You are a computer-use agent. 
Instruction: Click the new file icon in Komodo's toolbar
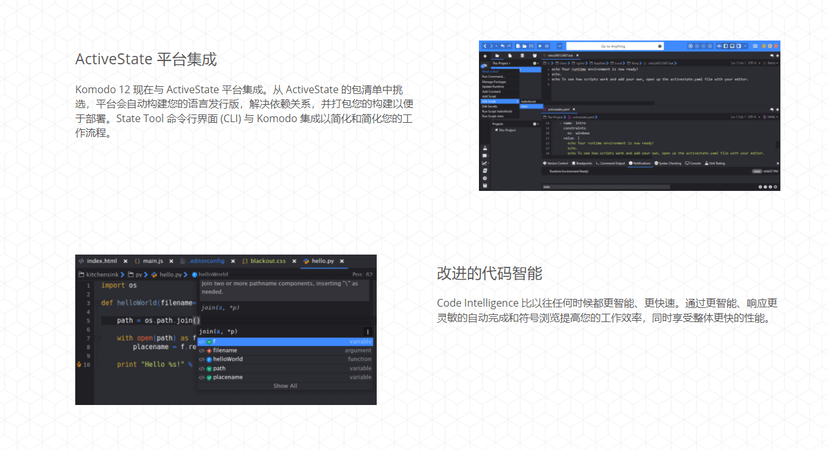point(518,46)
